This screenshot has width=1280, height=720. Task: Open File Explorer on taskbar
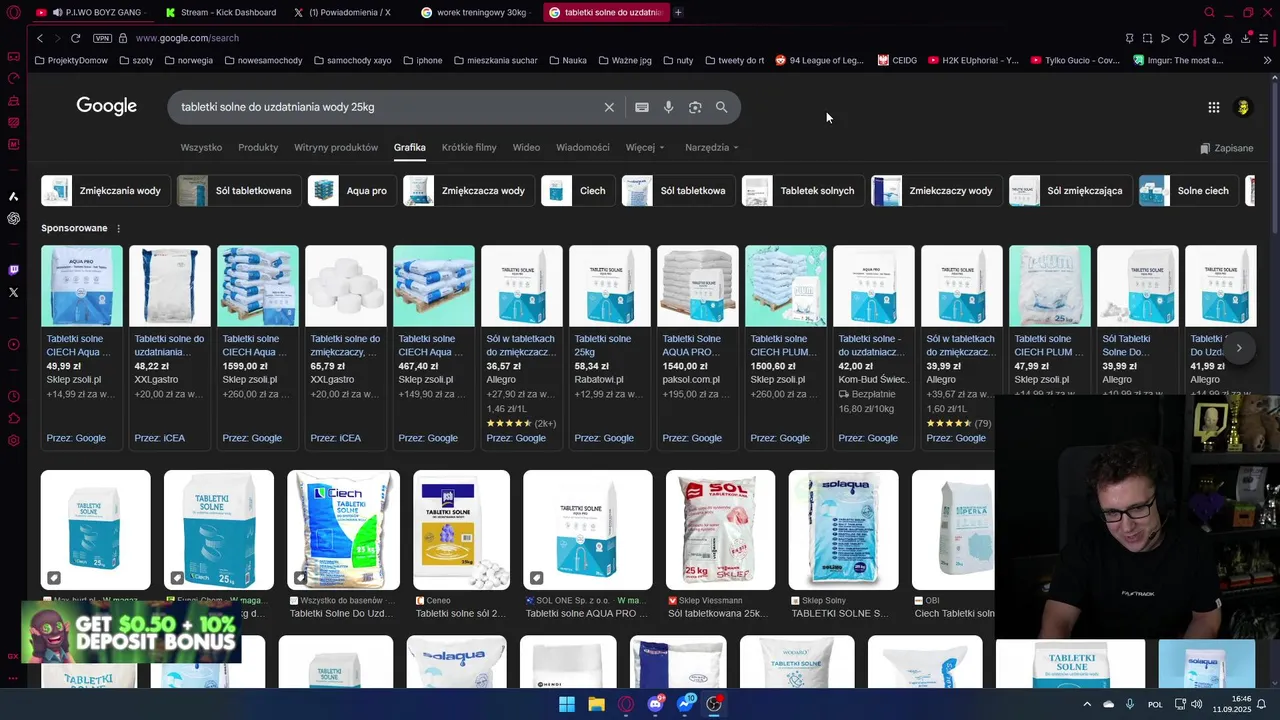[596, 704]
